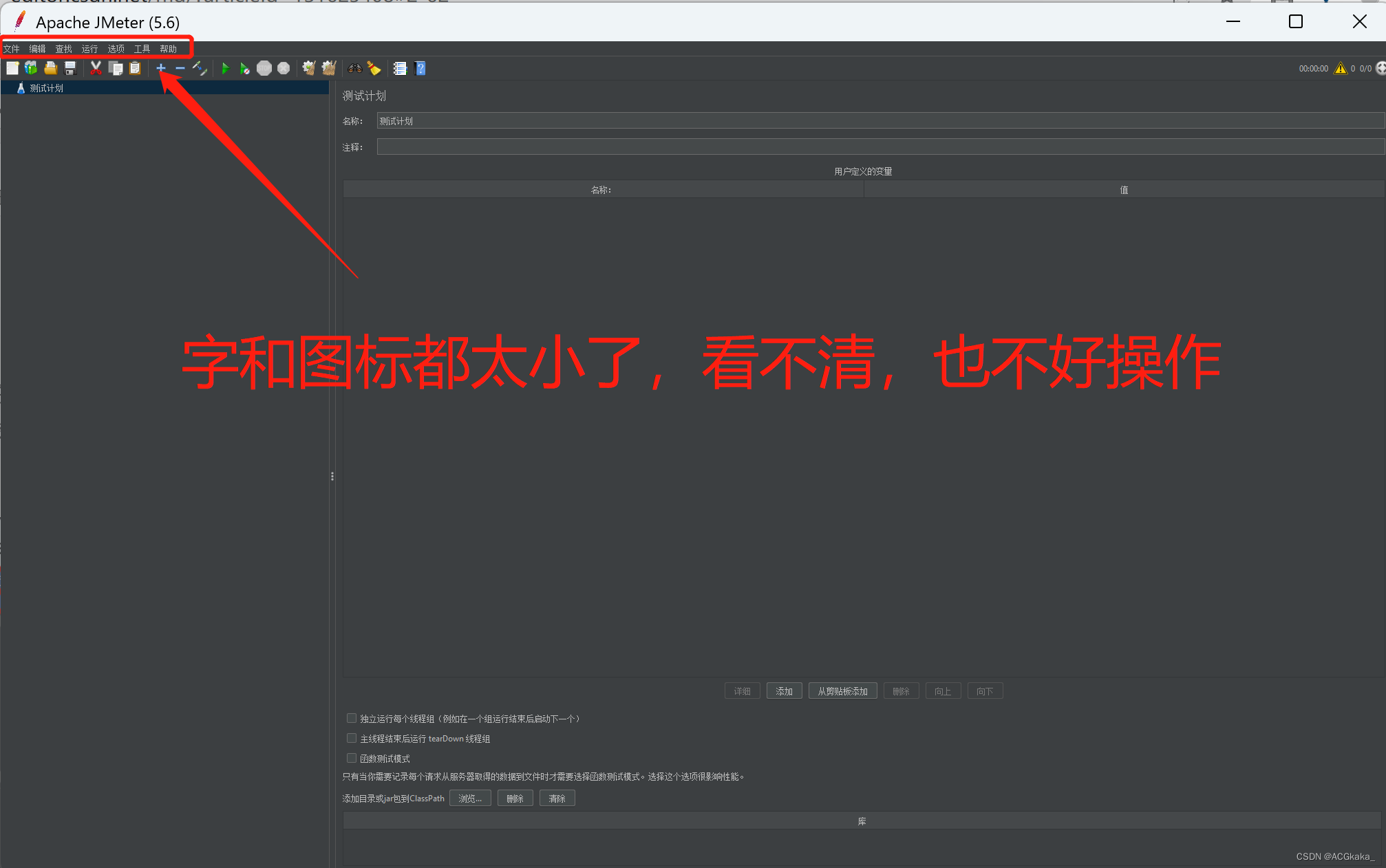Screen dimensions: 1386x868
Task: Expand all nodes with the plus icon
Action: point(161,68)
